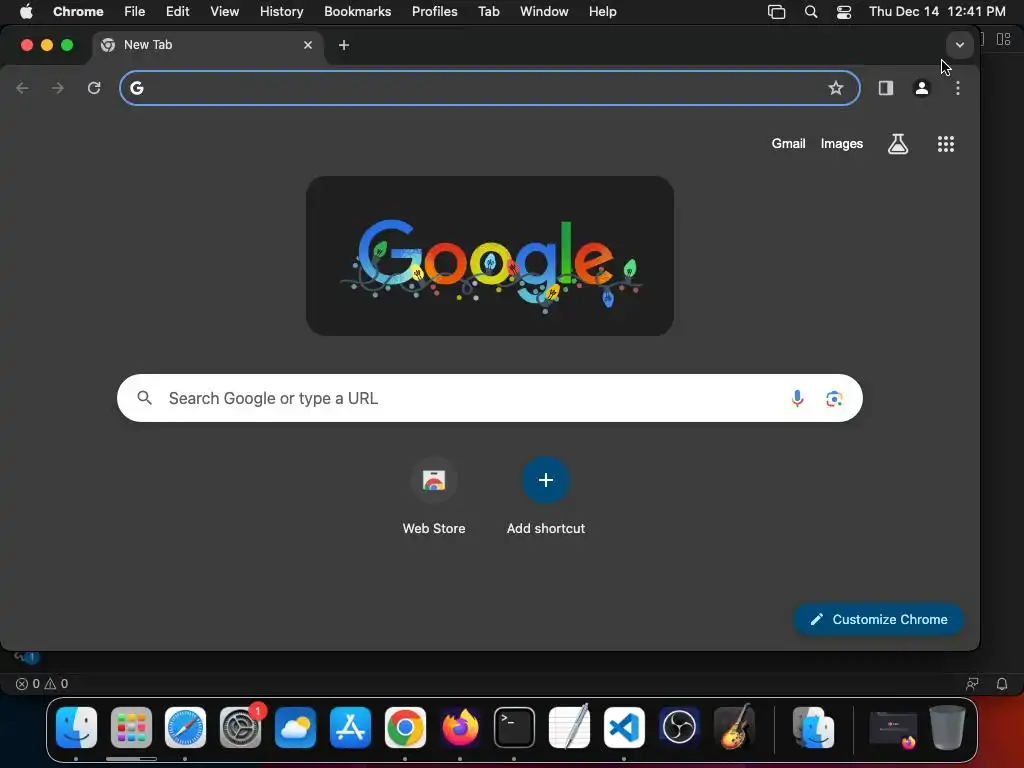Open the Tab menu

tap(488, 12)
